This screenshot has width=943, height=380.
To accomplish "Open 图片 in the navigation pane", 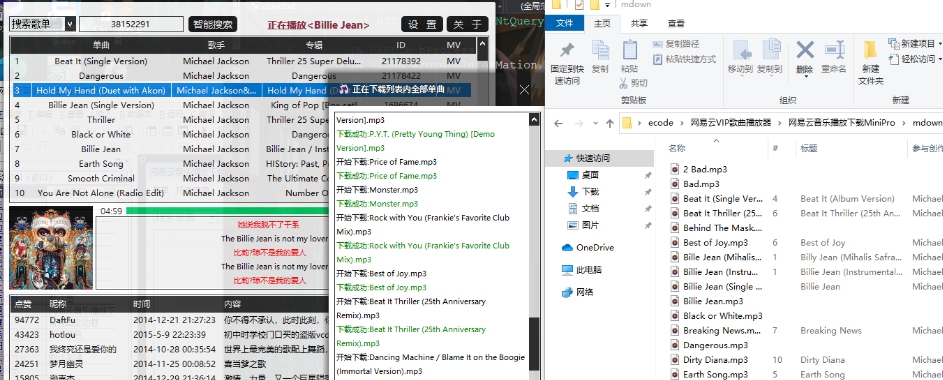I will coord(589,225).
